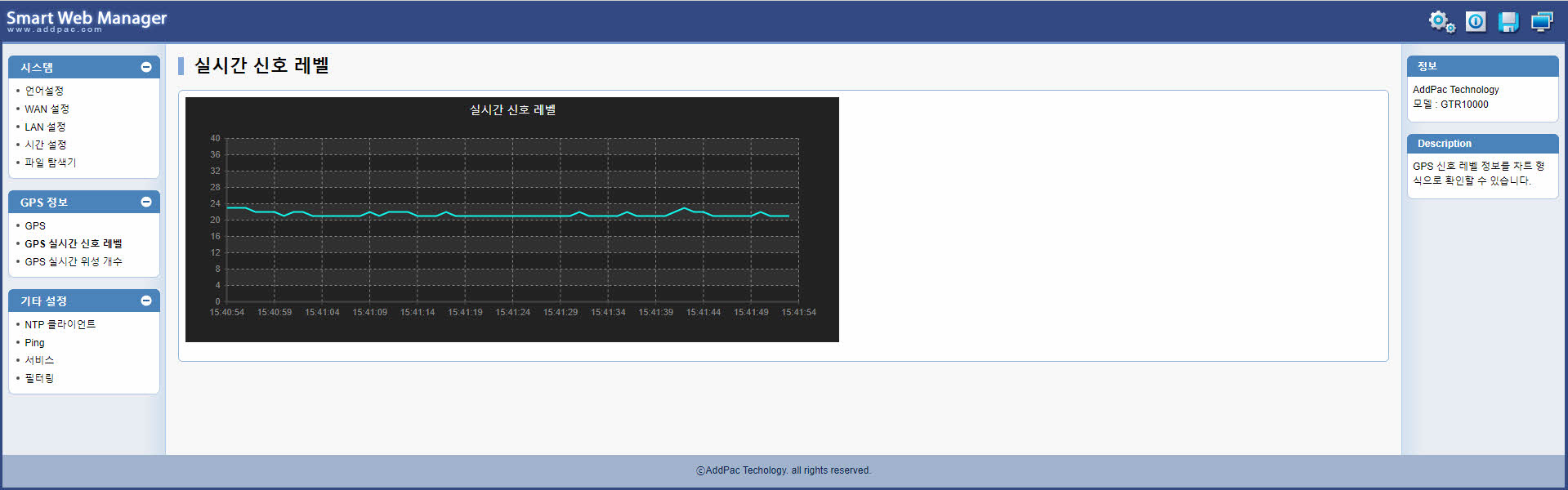Open 시간 설정 menu item
1568x490 pixels.
coord(45,145)
